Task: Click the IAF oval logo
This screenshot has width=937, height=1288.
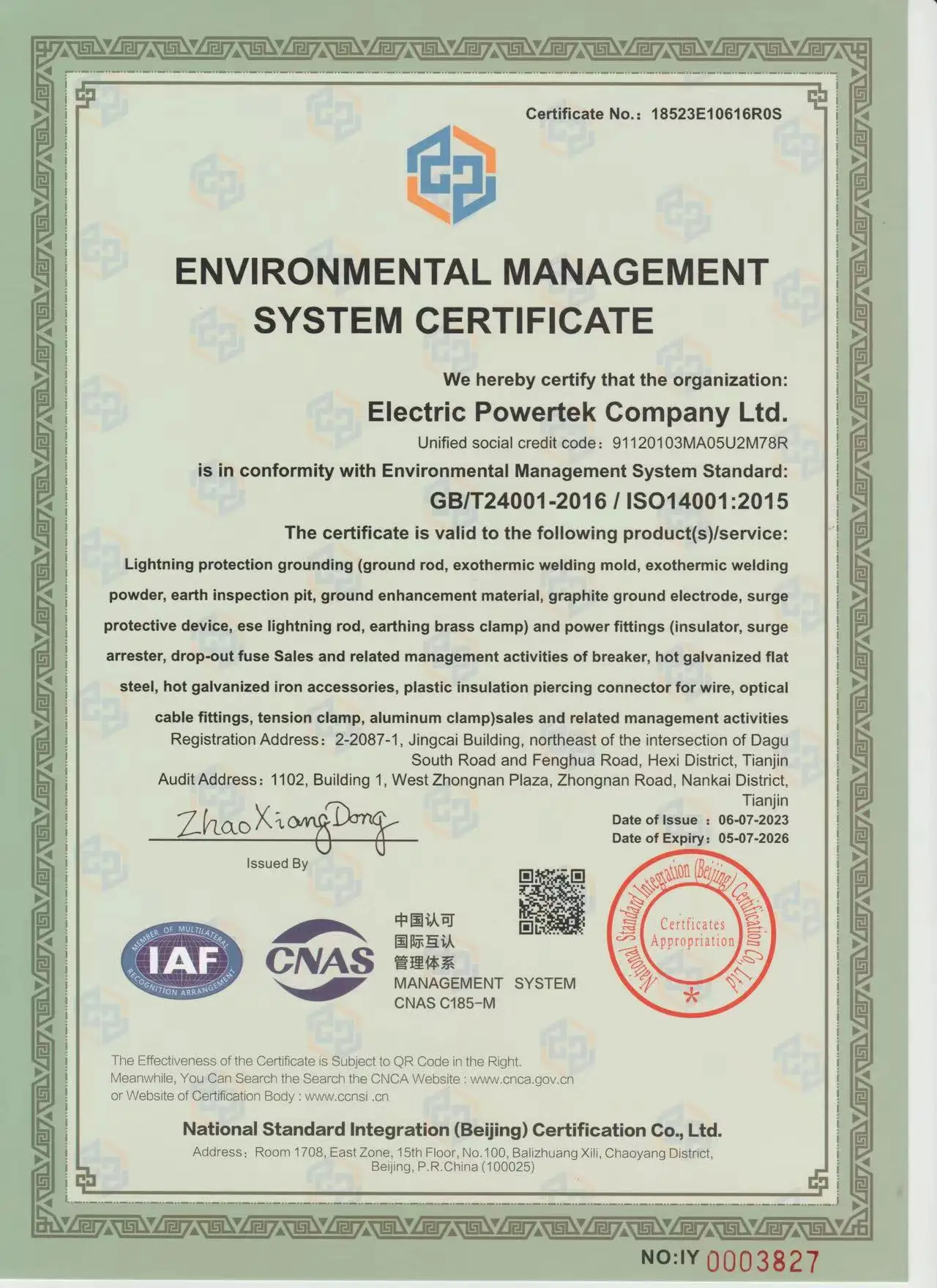Action: point(182,961)
